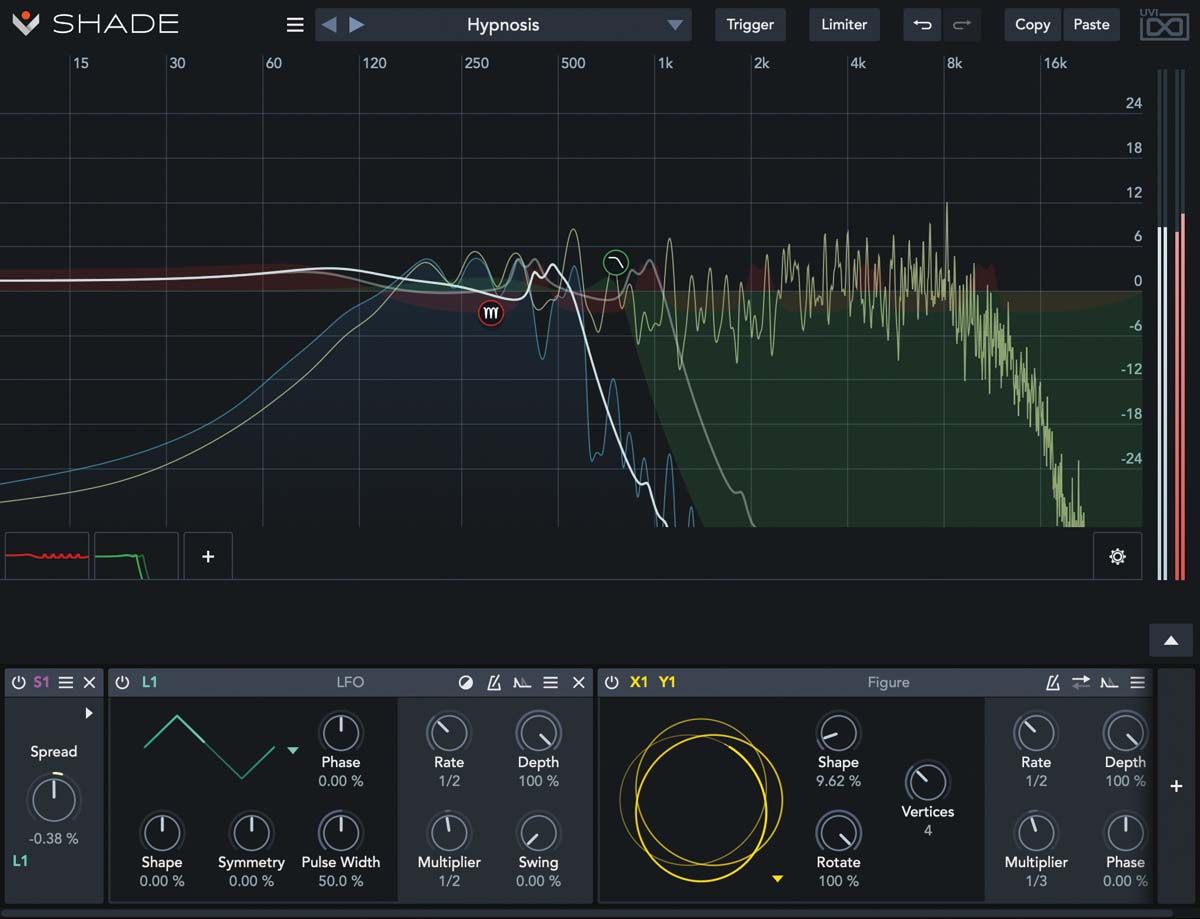Open the SHADE main hamburger menu

294,25
